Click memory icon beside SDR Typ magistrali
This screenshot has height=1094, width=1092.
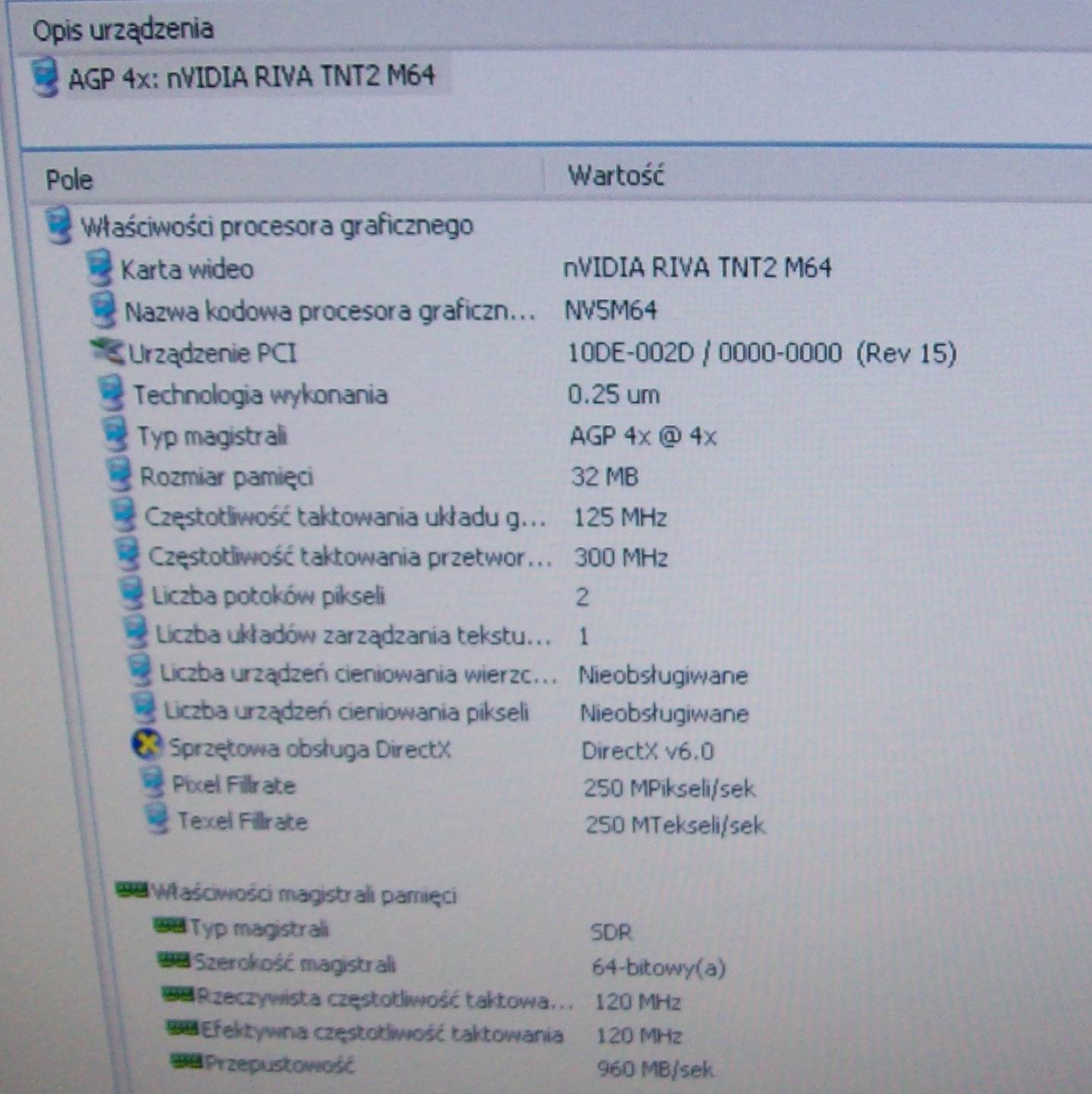pos(169,926)
